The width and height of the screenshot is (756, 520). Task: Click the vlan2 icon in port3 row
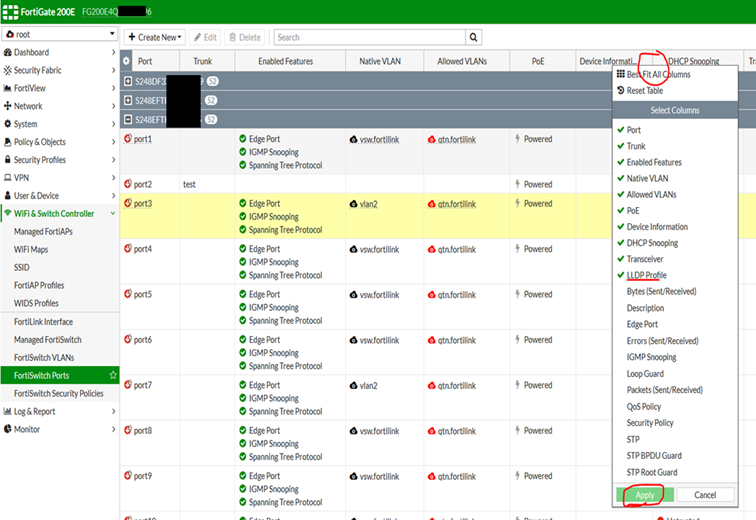(353, 204)
